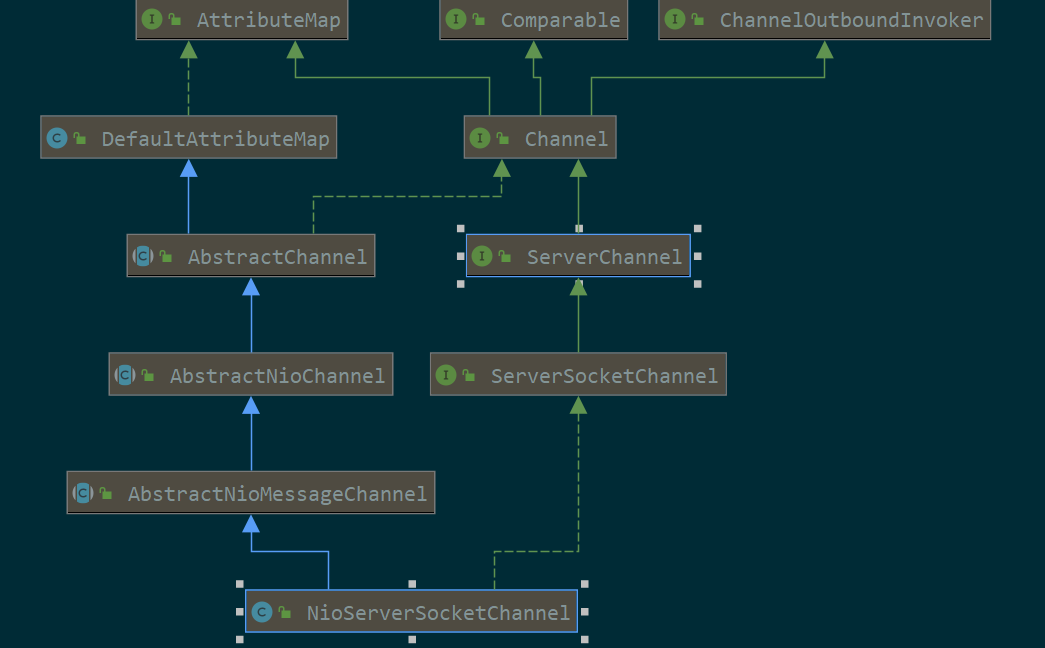Click the dashed arrow head under ServerSocketChannel
Screen dimensions: 1045x648
pyautogui.click(x=578, y=405)
